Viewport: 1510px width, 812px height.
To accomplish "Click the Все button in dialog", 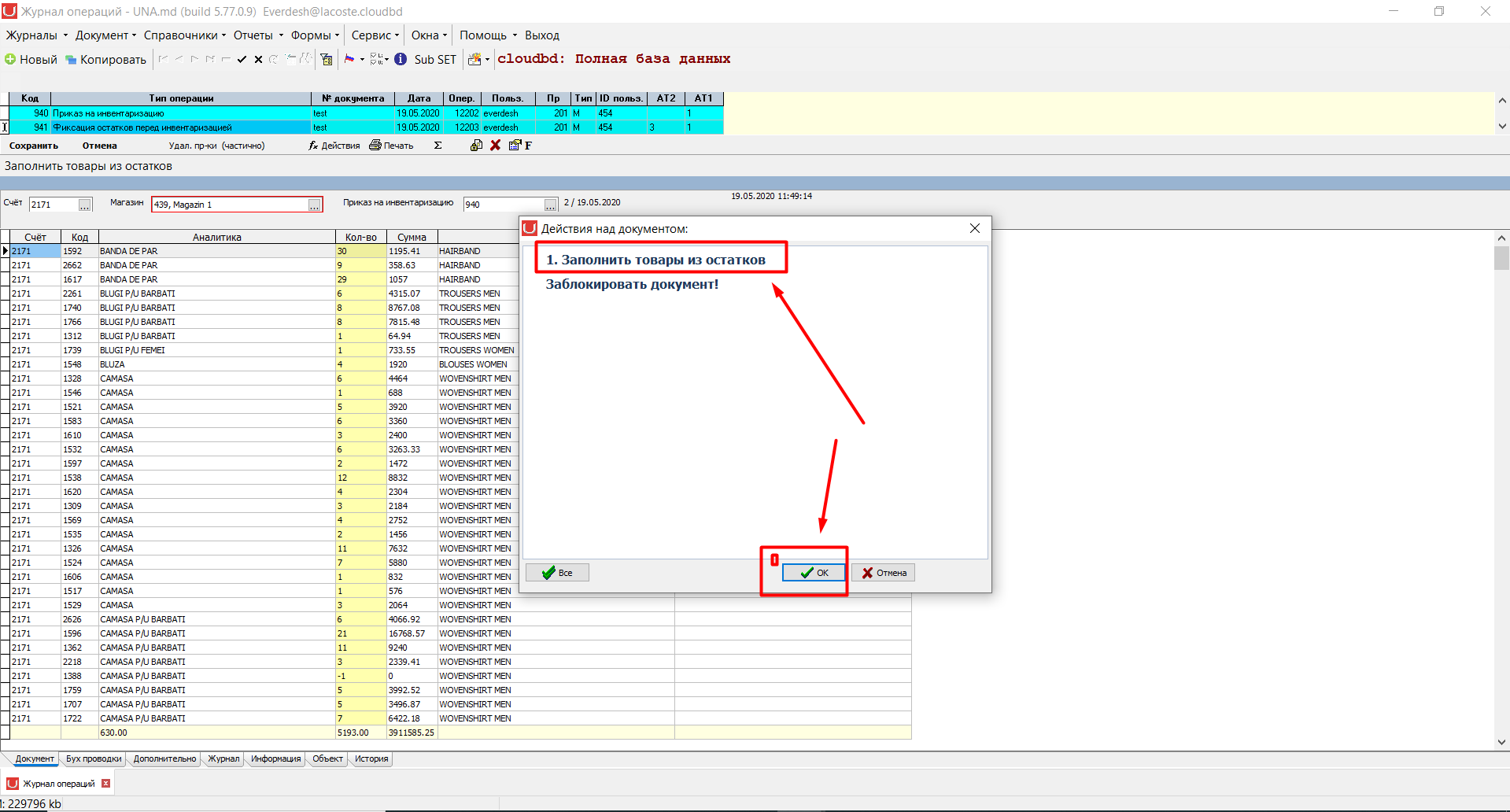I will 557,573.
